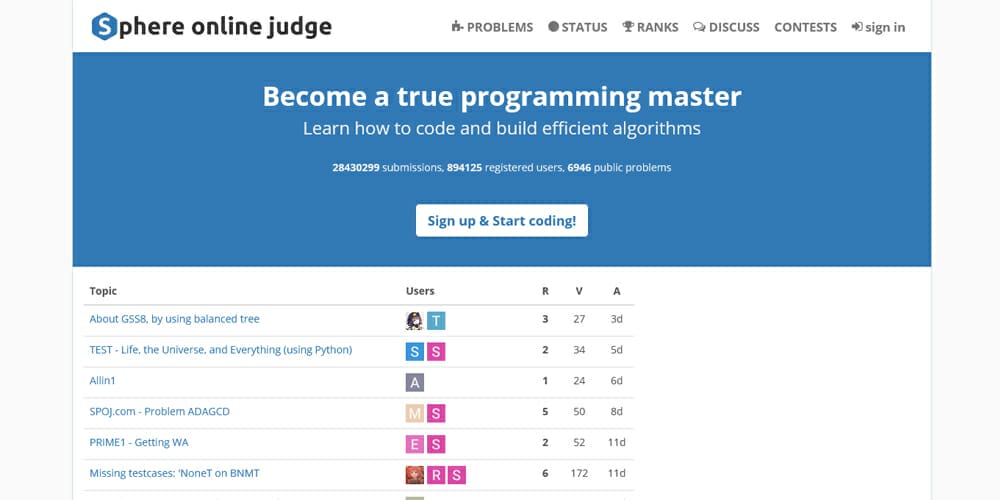Click the 6946 public problems count
The image size is (1000, 500).
(580, 168)
